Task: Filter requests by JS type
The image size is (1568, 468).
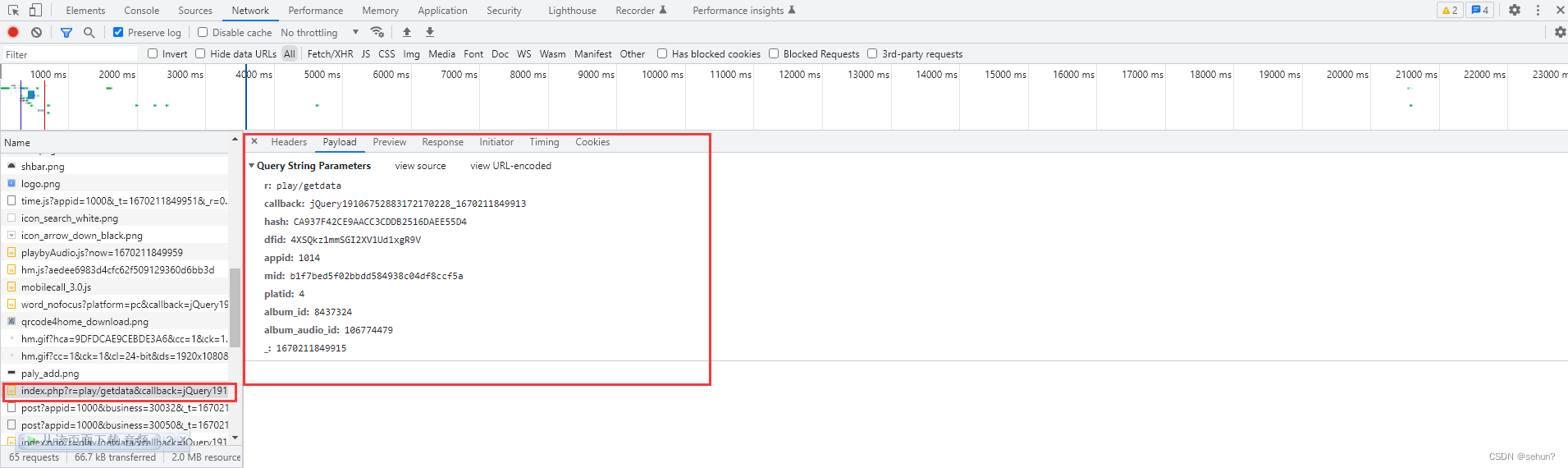Action: point(366,53)
